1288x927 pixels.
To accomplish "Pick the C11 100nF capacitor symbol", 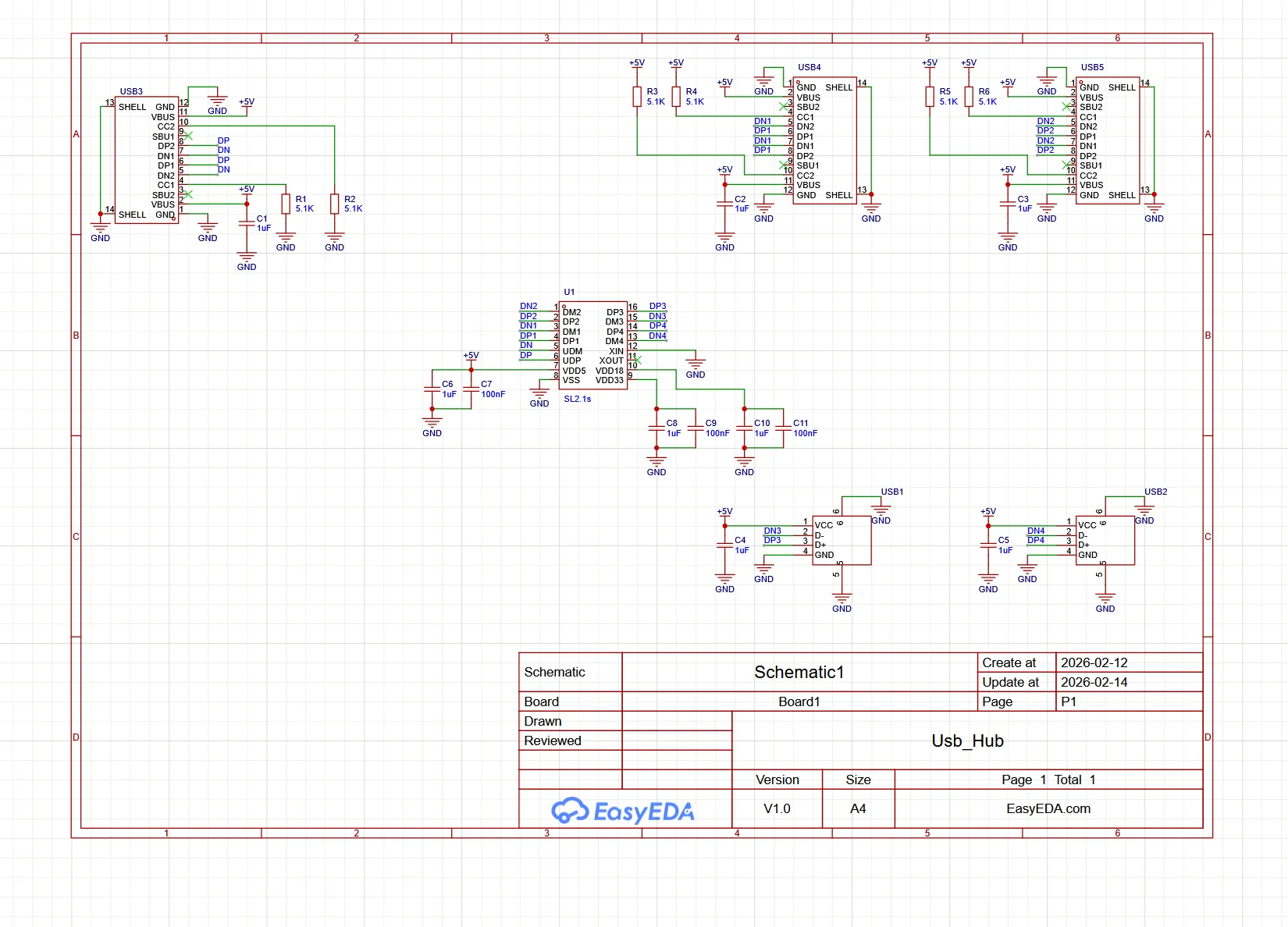I will [783, 428].
